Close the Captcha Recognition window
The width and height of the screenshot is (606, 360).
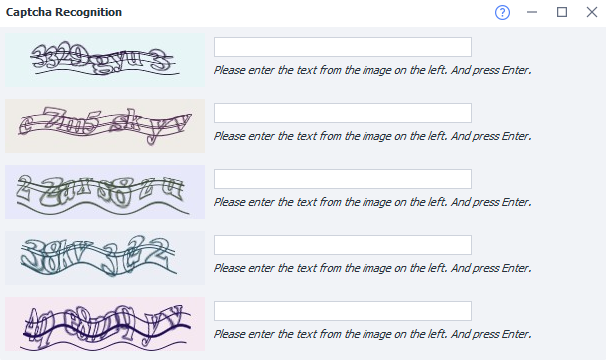click(592, 12)
